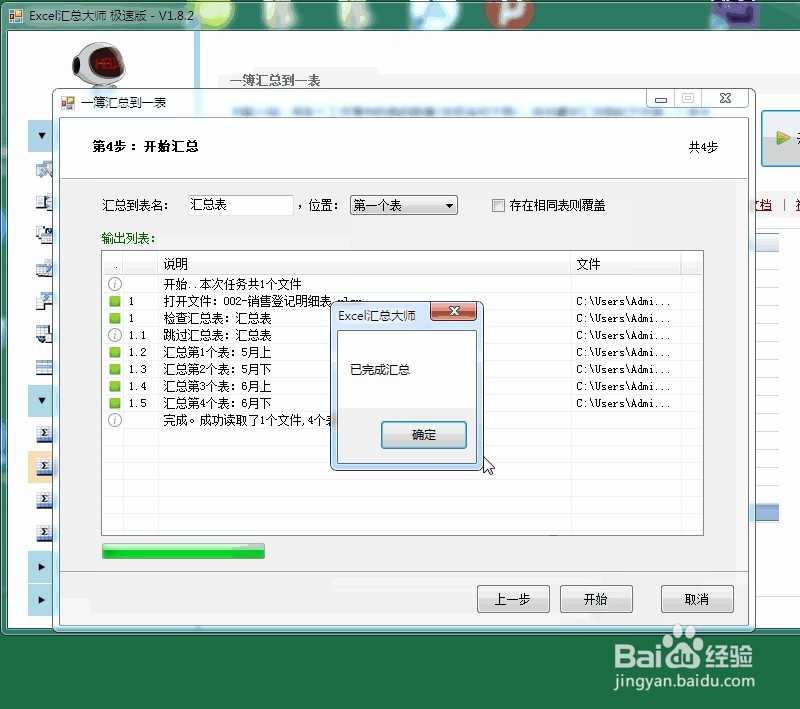The width and height of the screenshot is (800, 709).
Task: Click info icon of the 开始 row
Action: pyautogui.click(x=115, y=284)
